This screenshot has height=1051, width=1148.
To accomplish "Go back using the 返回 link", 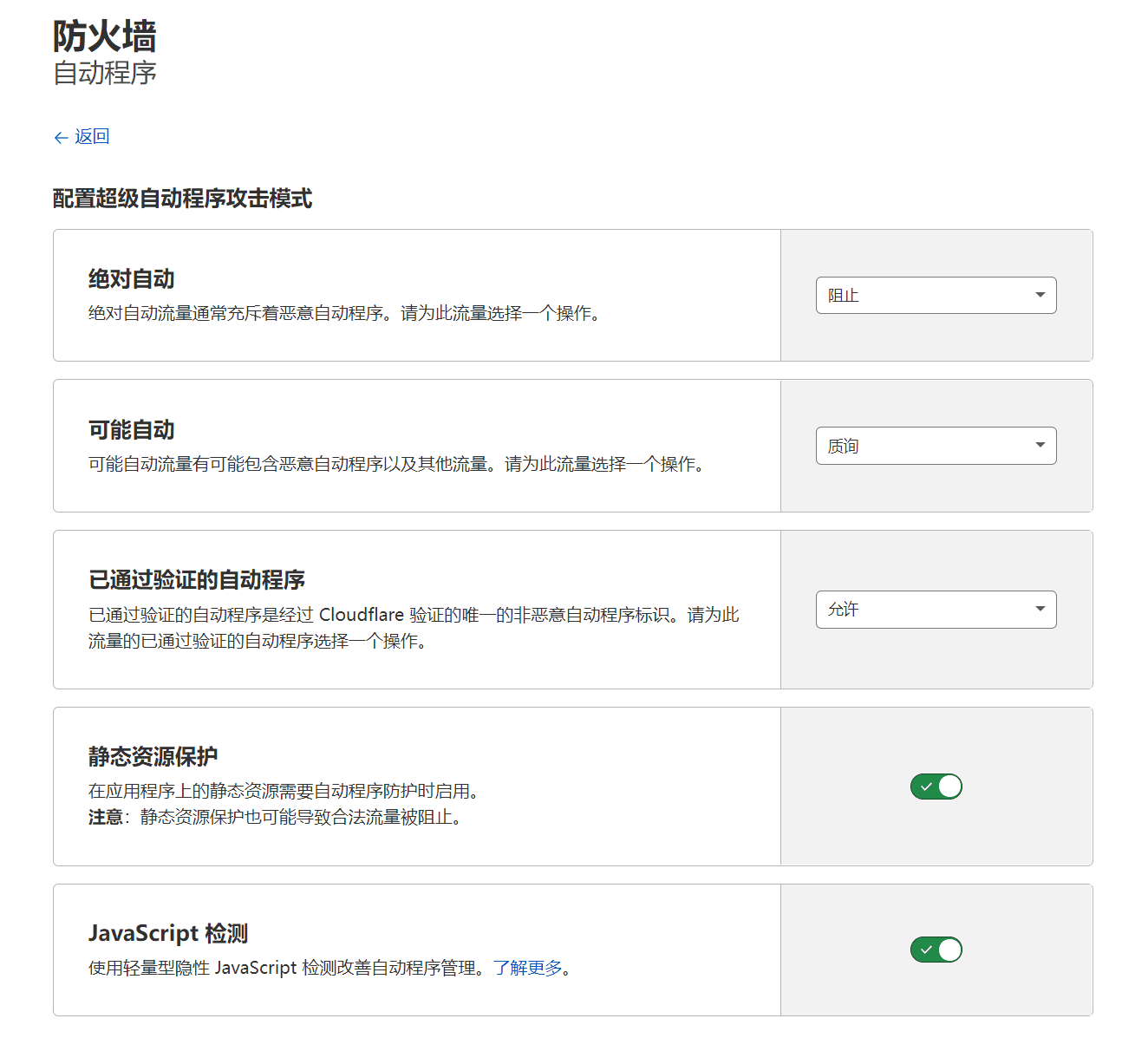I will (92, 137).
